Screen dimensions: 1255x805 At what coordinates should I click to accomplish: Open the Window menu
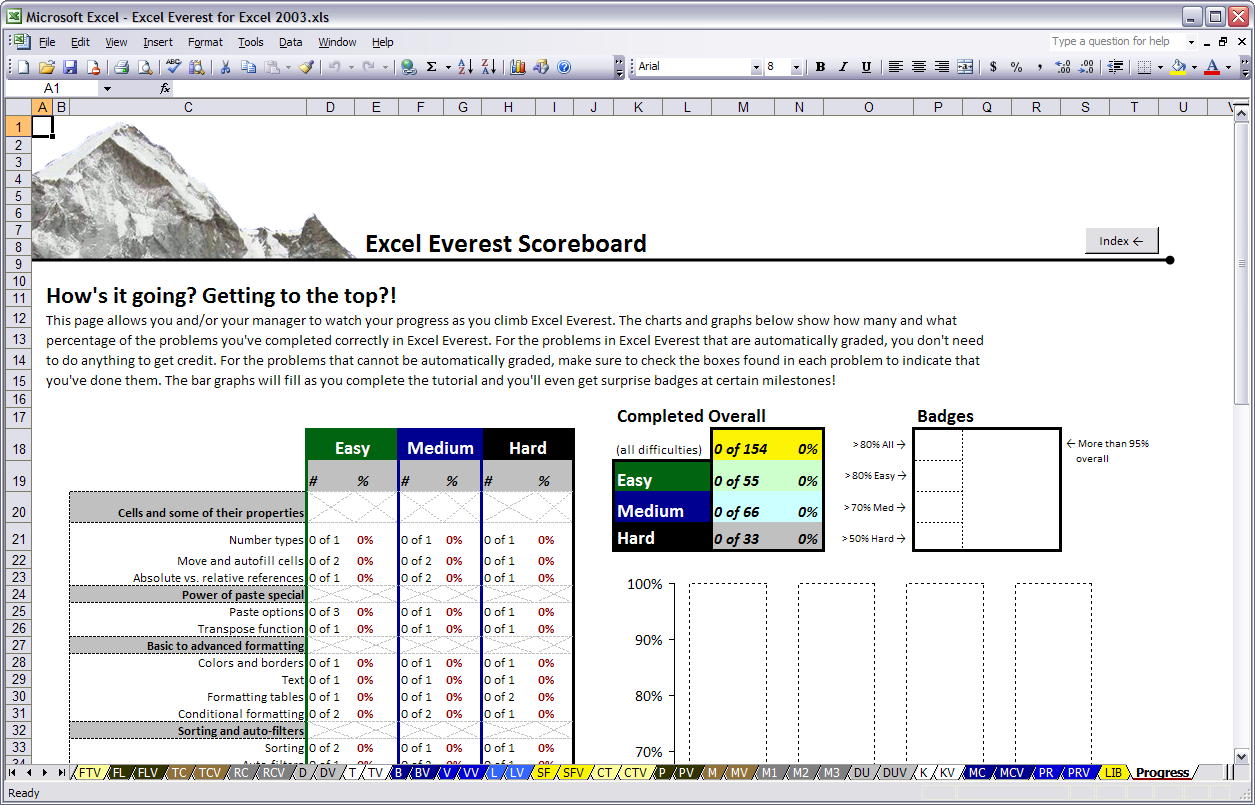pos(337,42)
